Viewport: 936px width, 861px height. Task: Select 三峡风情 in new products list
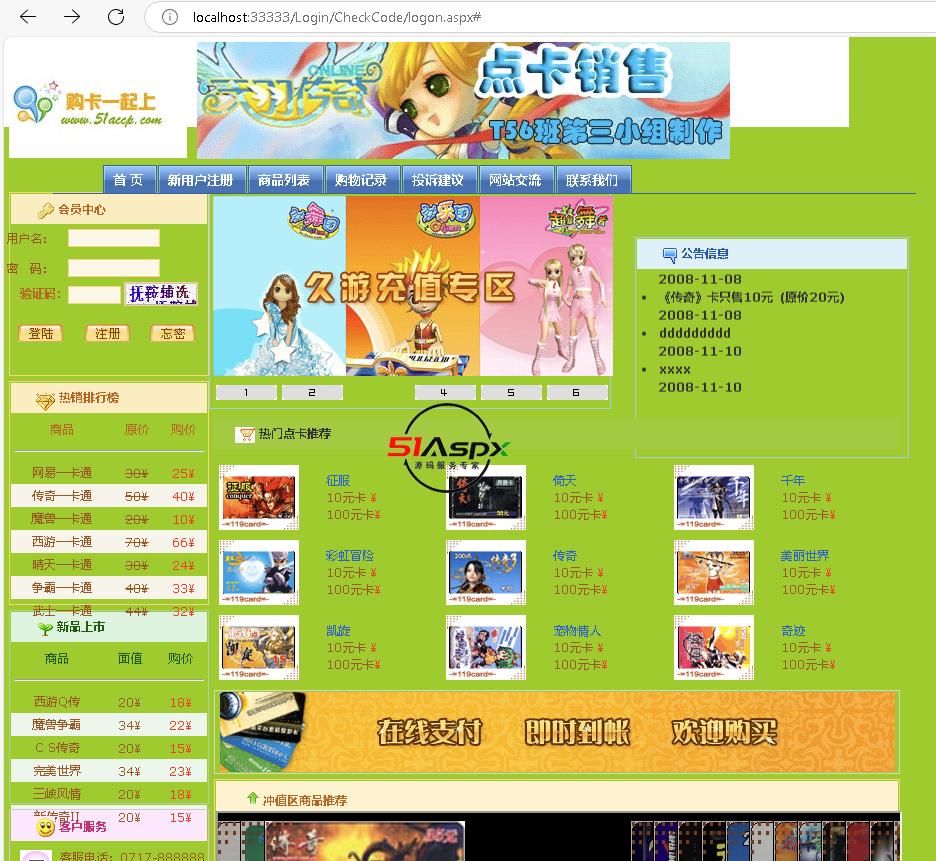[57, 794]
